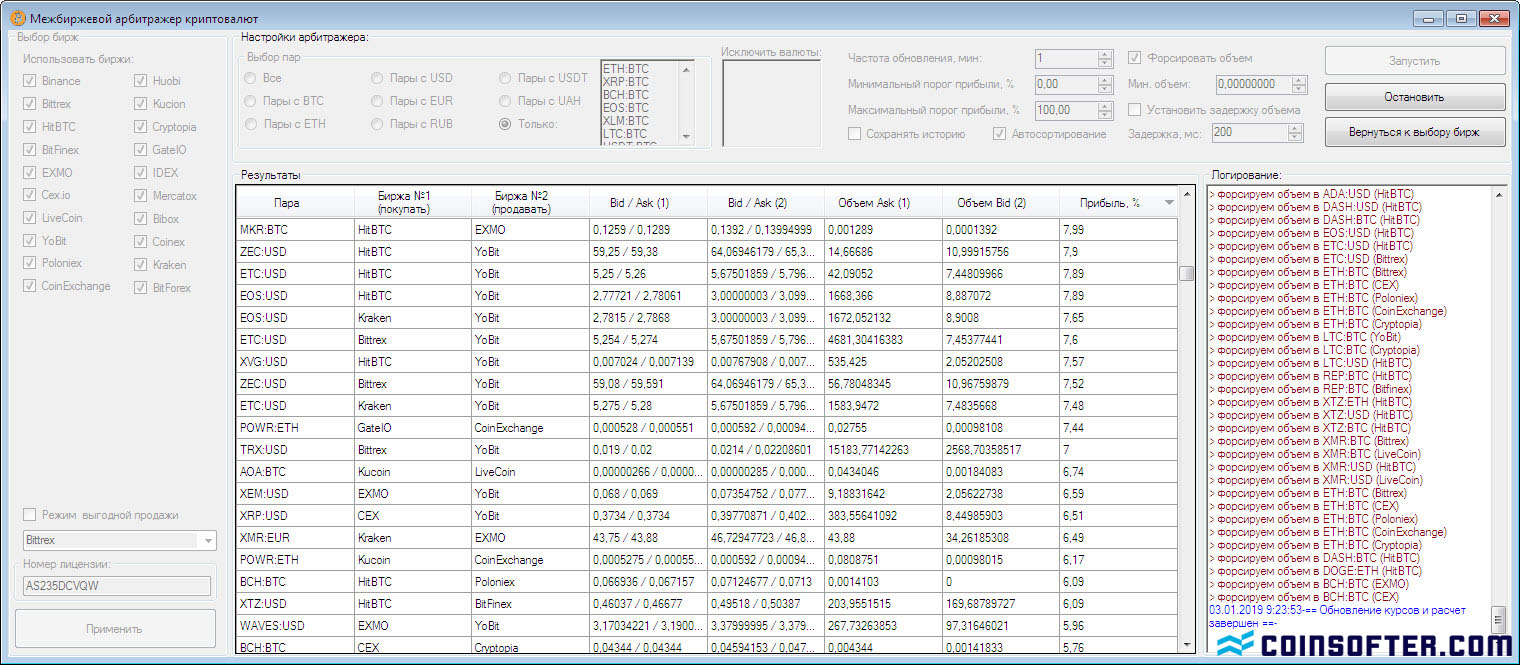Toggle the Автосортирование checkbox

point(999,134)
